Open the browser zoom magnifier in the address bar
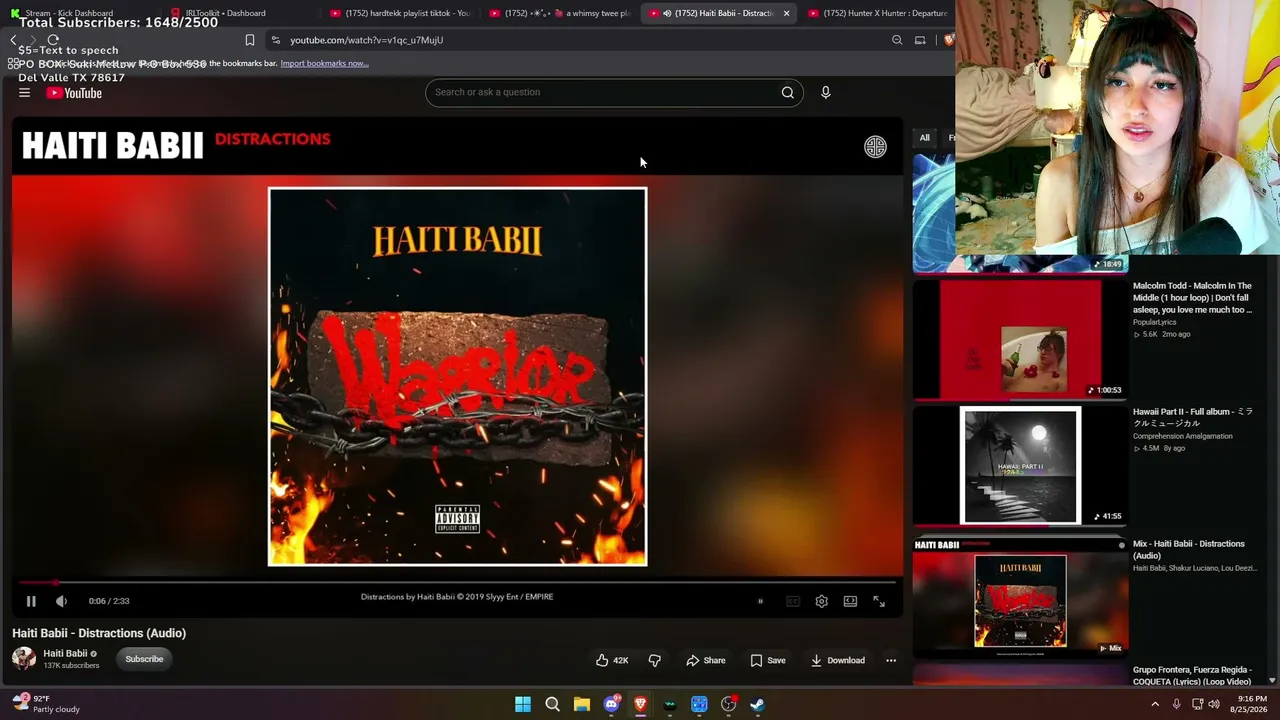This screenshot has width=1280, height=720. coord(897,40)
